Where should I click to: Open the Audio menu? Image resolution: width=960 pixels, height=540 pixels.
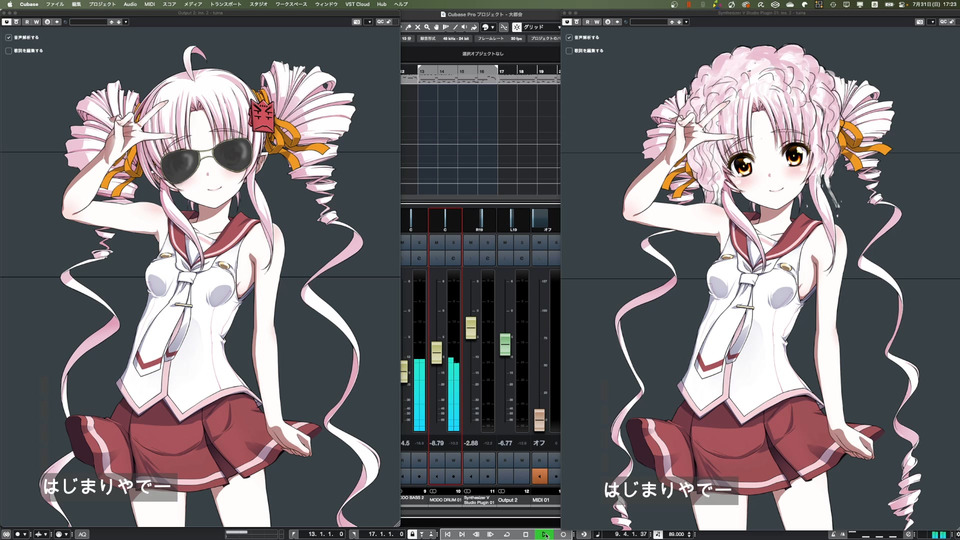(130, 4)
